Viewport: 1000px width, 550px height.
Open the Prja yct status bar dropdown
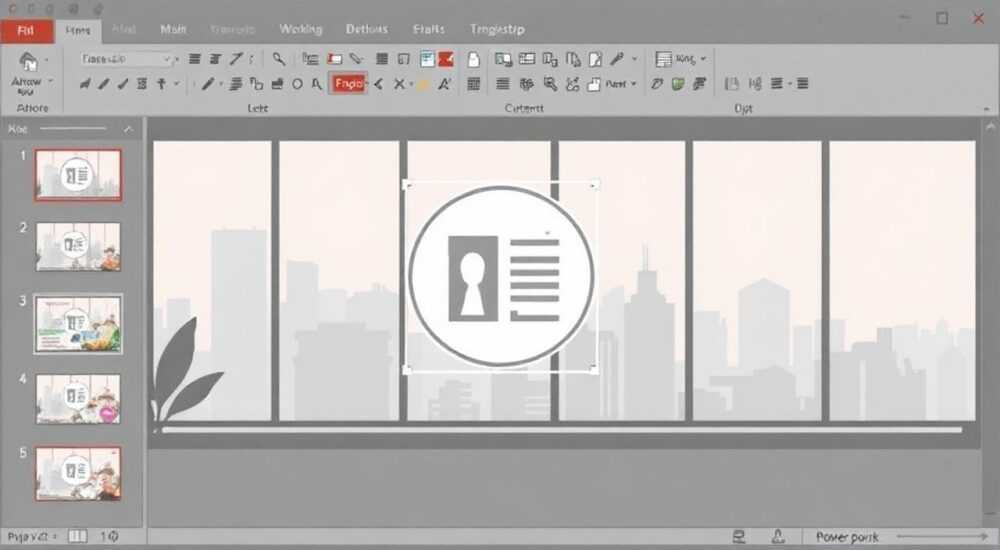point(32,537)
